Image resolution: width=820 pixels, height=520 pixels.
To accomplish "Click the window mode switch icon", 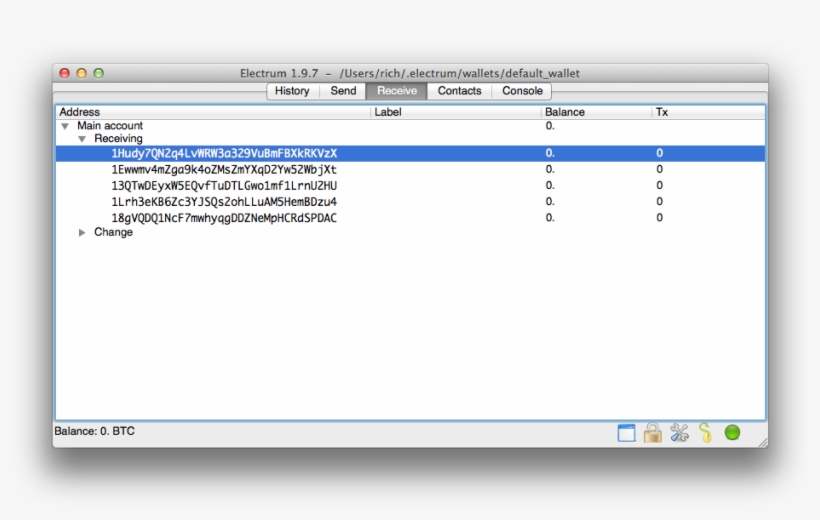I will pos(626,433).
